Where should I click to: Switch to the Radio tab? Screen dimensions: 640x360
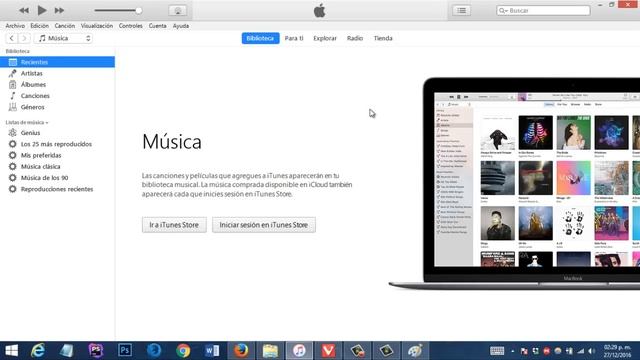click(355, 38)
